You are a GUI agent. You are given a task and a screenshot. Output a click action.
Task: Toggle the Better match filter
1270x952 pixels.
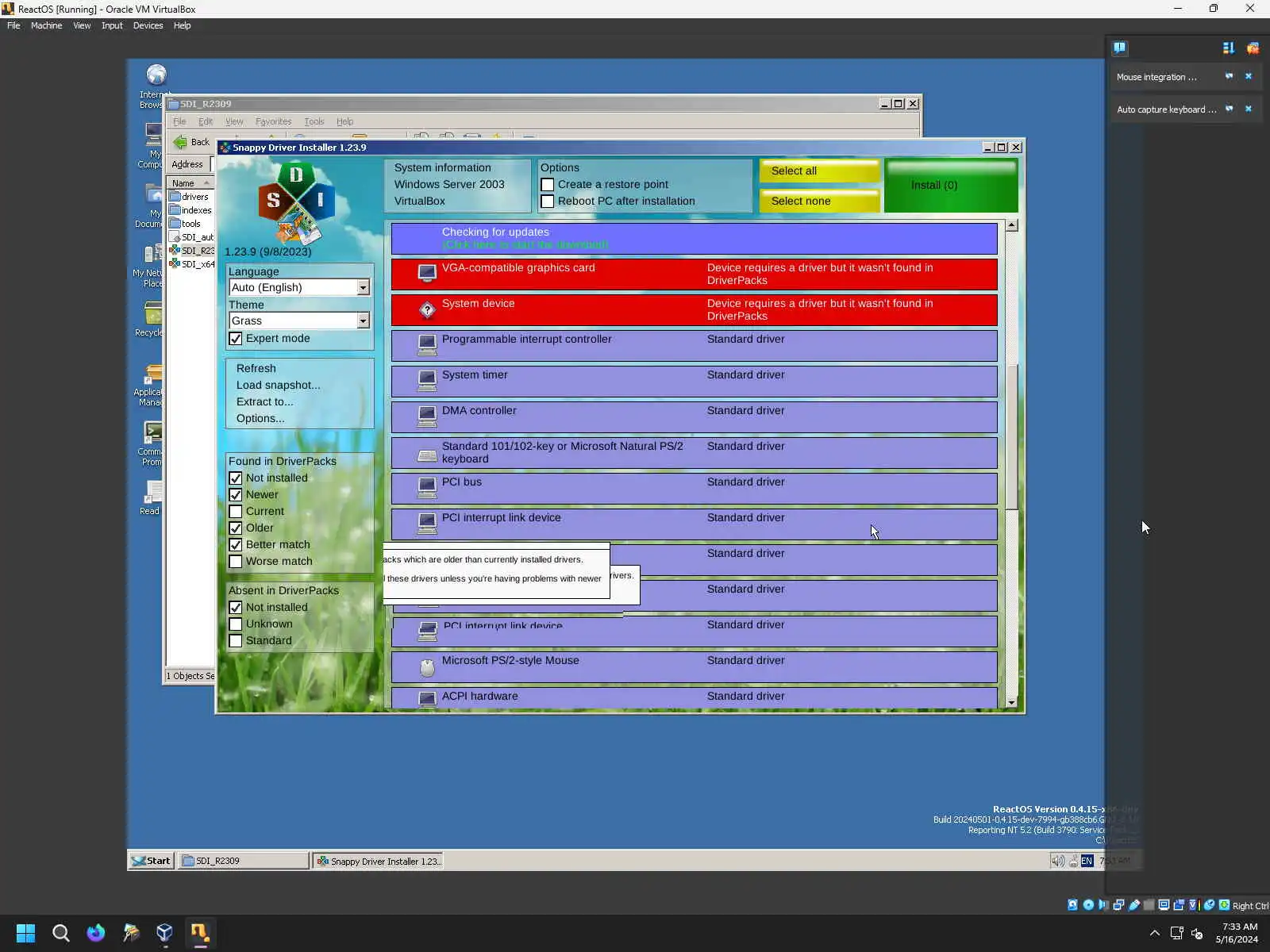click(x=236, y=545)
